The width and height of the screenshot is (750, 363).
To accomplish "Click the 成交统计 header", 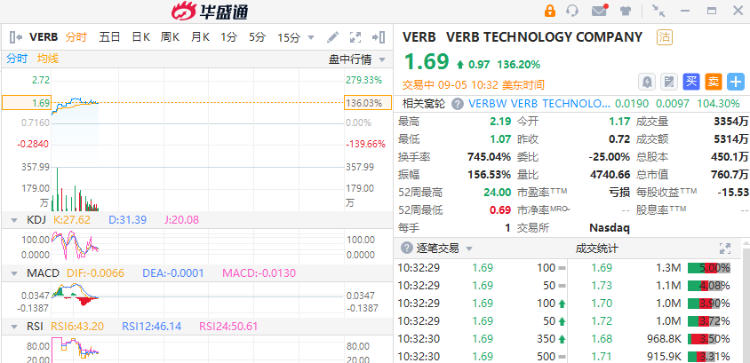I will (596, 248).
